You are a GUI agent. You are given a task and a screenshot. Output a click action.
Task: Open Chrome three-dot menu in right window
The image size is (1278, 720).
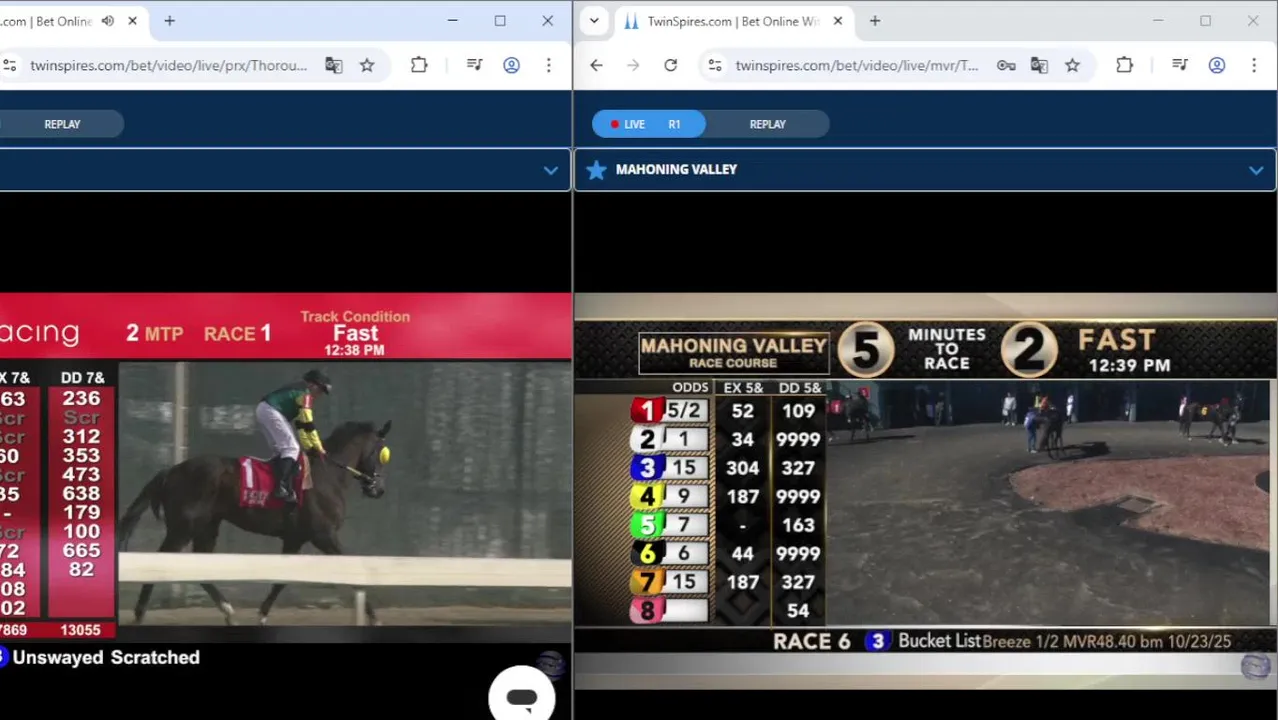[x=1253, y=65]
